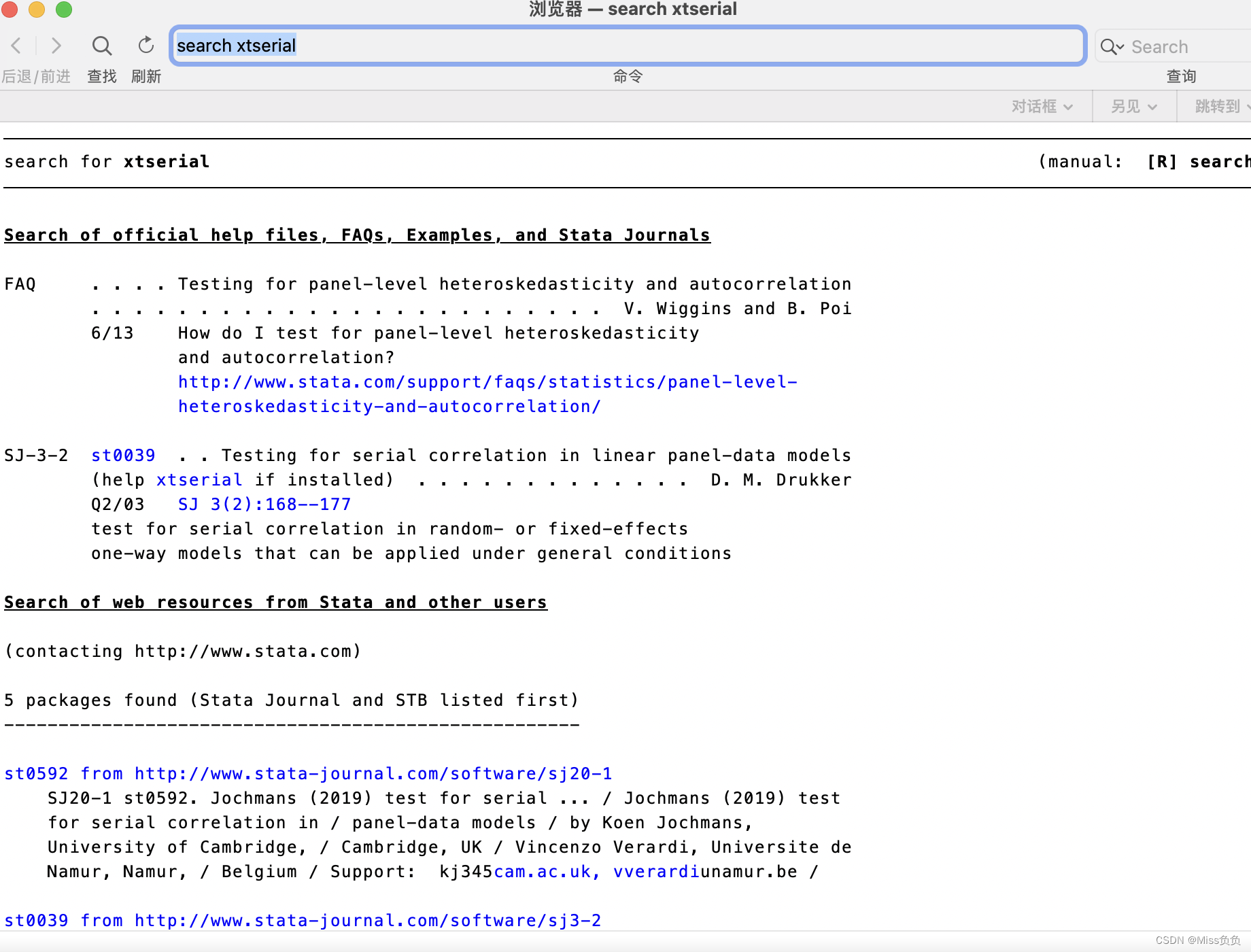The width and height of the screenshot is (1251, 952).
Task: Expand the 跳转到 dropdown
Action: [1222, 107]
